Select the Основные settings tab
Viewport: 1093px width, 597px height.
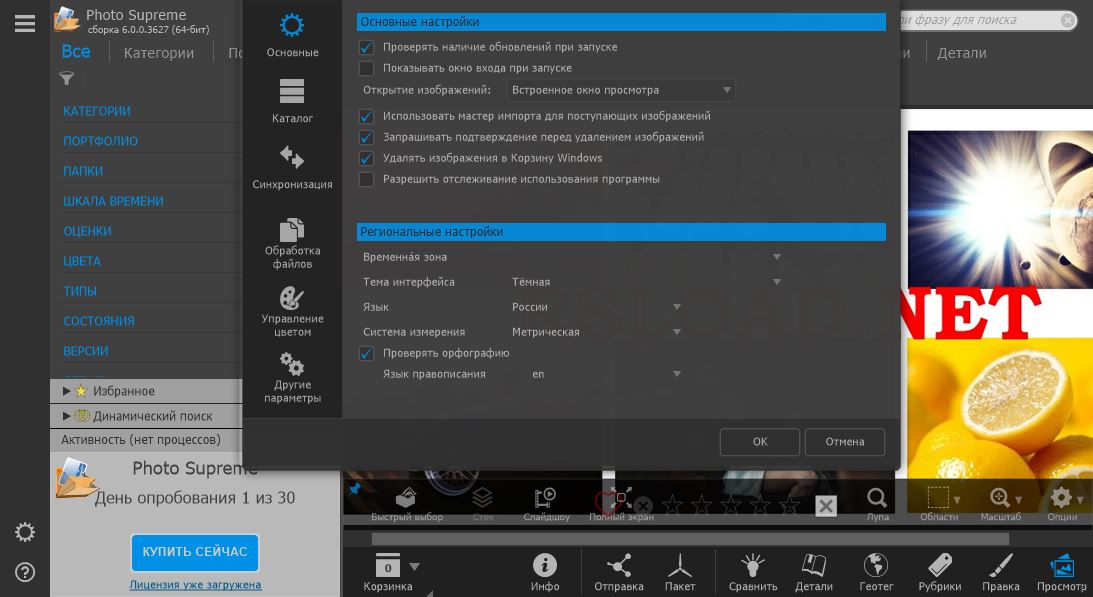pyautogui.click(x=292, y=35)
